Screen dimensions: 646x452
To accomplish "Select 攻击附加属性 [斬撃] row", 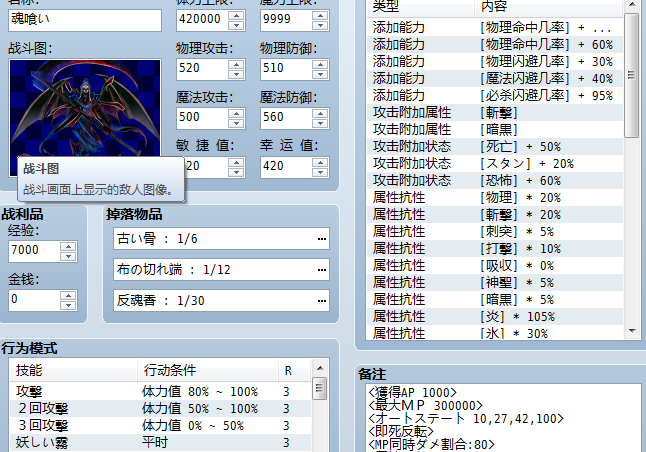I will pos(494,112).
